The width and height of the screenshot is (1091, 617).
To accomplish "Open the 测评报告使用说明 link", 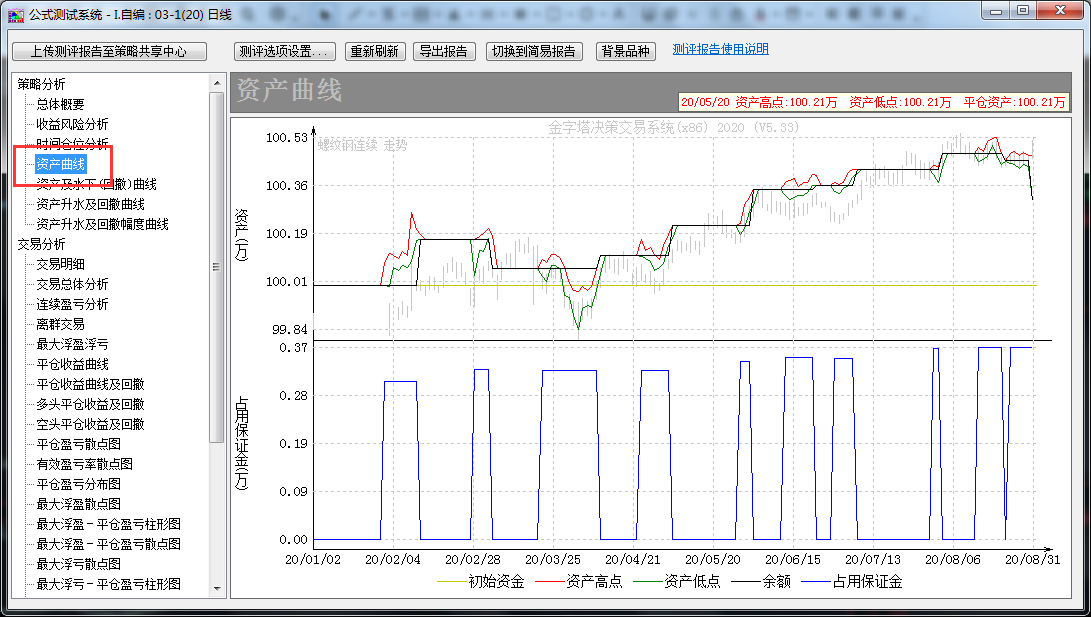I will point(720,50).
